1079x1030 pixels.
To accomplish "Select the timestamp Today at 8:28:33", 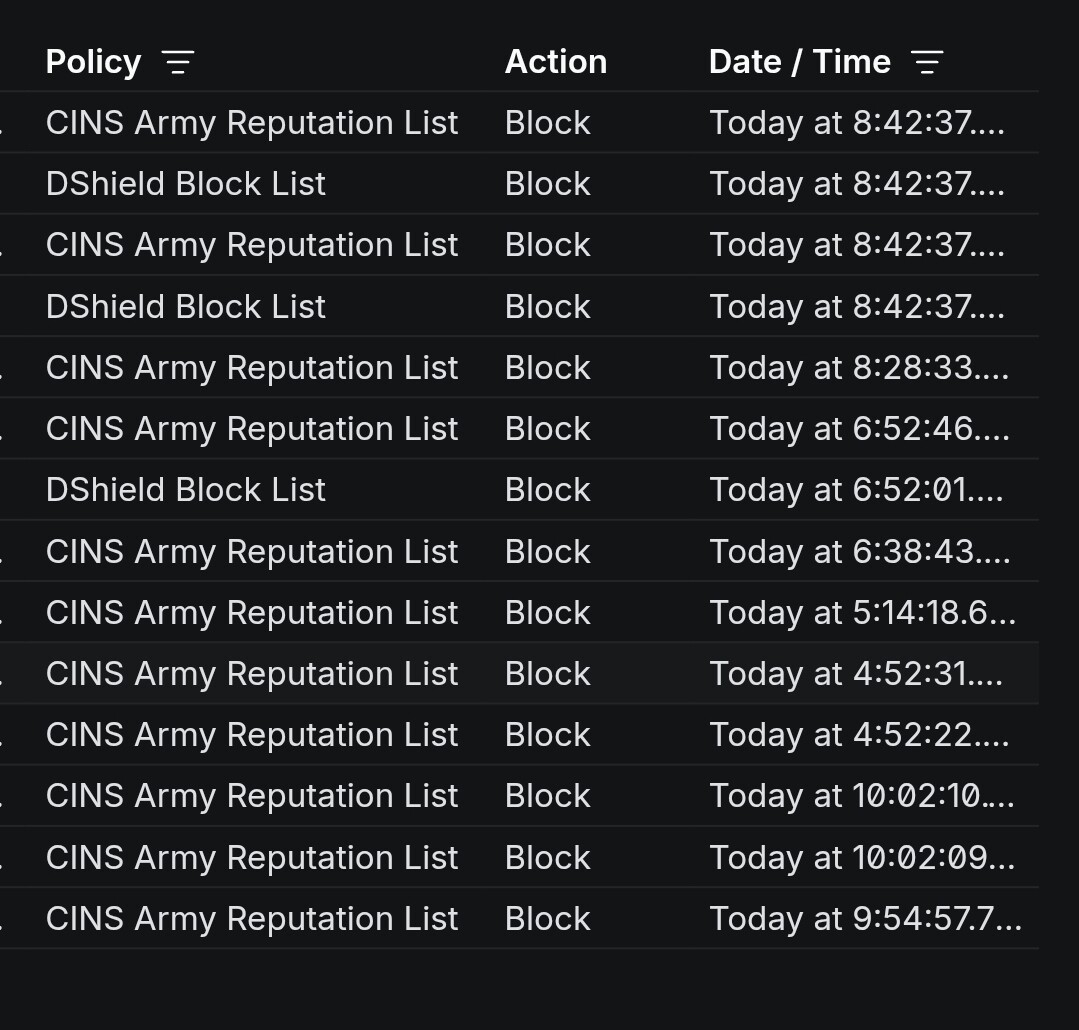I will (858, 368).
